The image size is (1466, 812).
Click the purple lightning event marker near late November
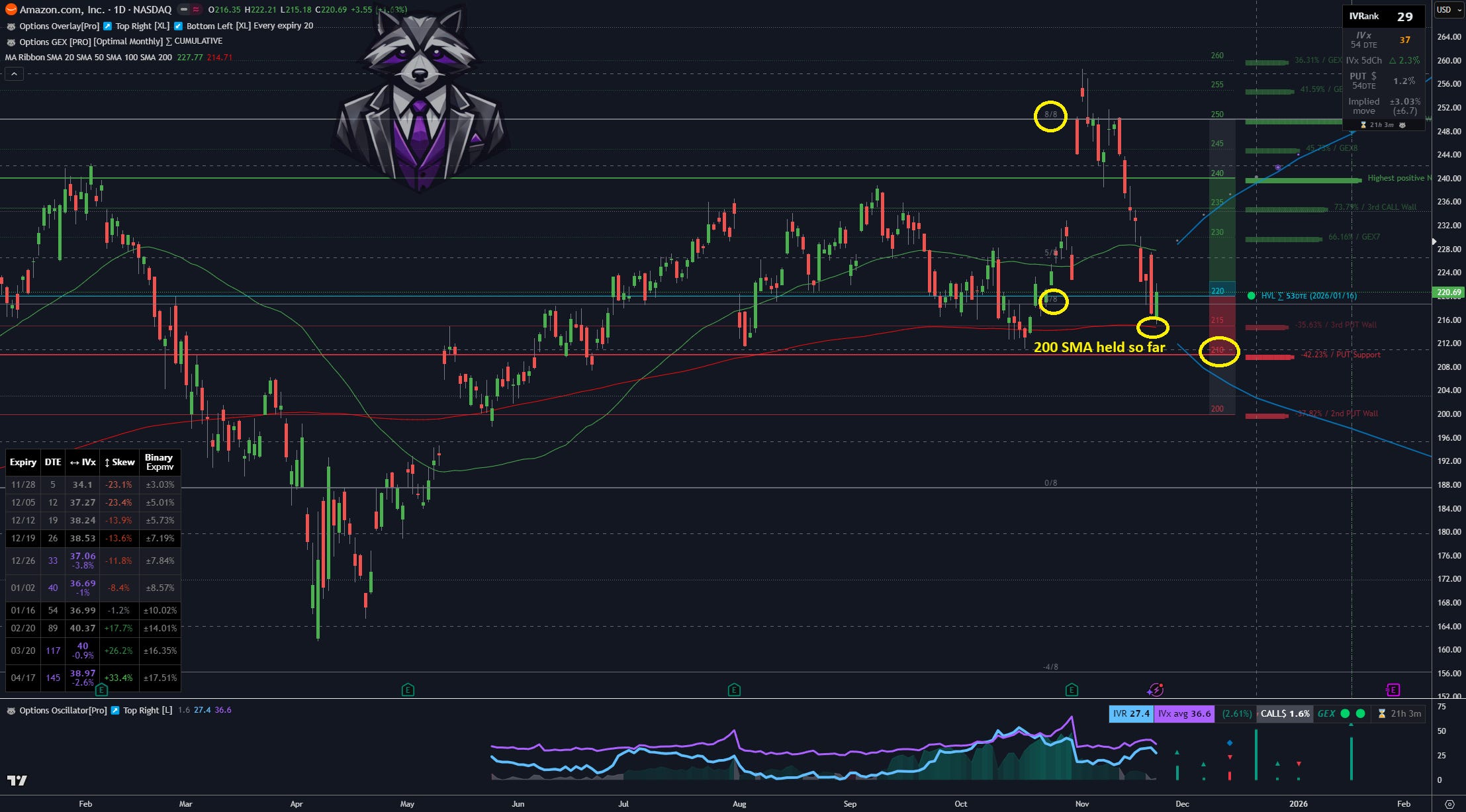click(x=1156, y=690)
